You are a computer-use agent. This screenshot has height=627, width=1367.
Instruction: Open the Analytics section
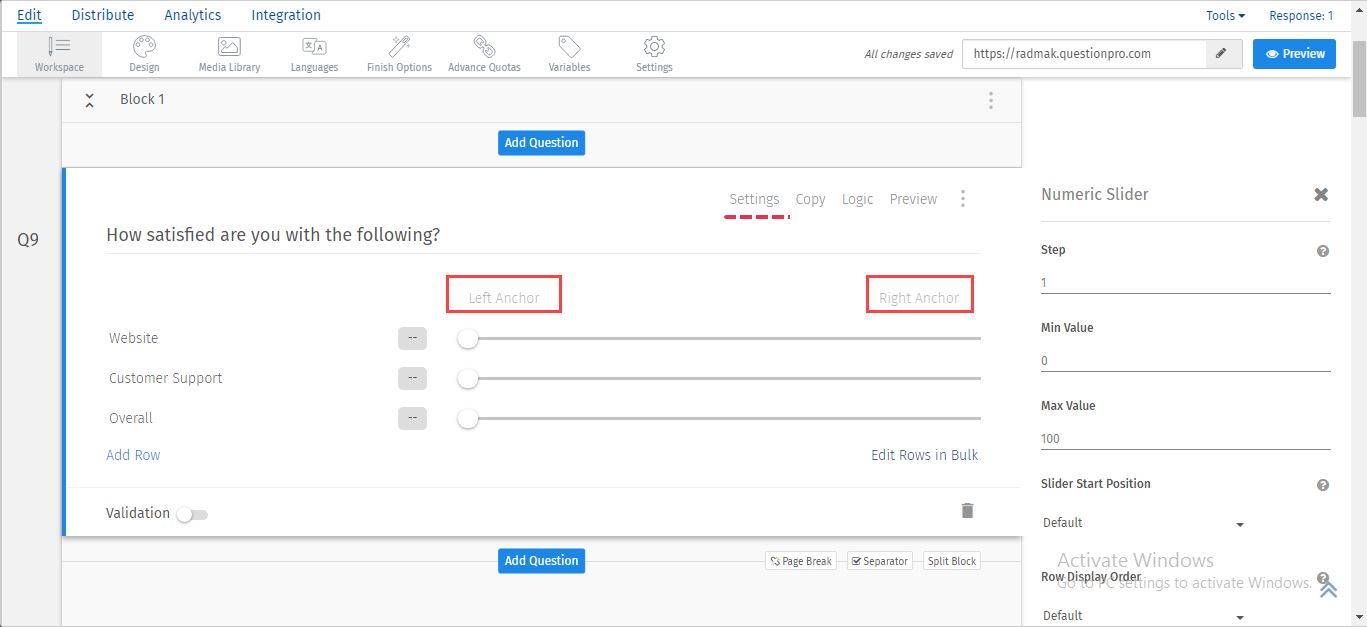coord(192,14)
